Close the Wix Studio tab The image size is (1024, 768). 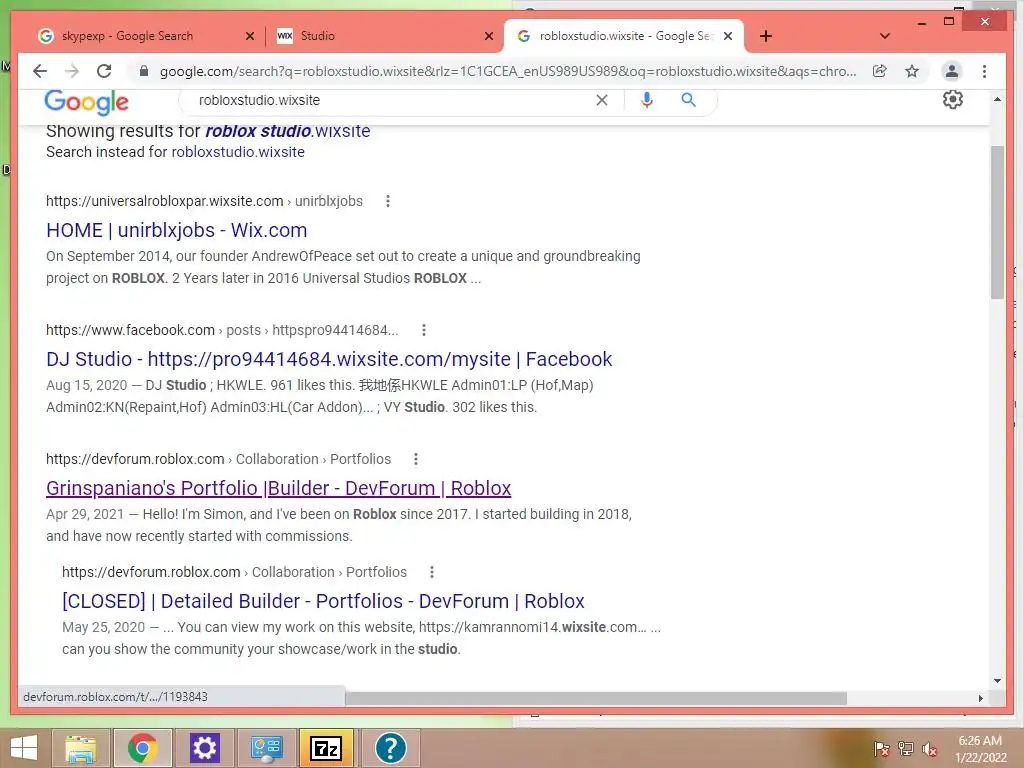488,36
